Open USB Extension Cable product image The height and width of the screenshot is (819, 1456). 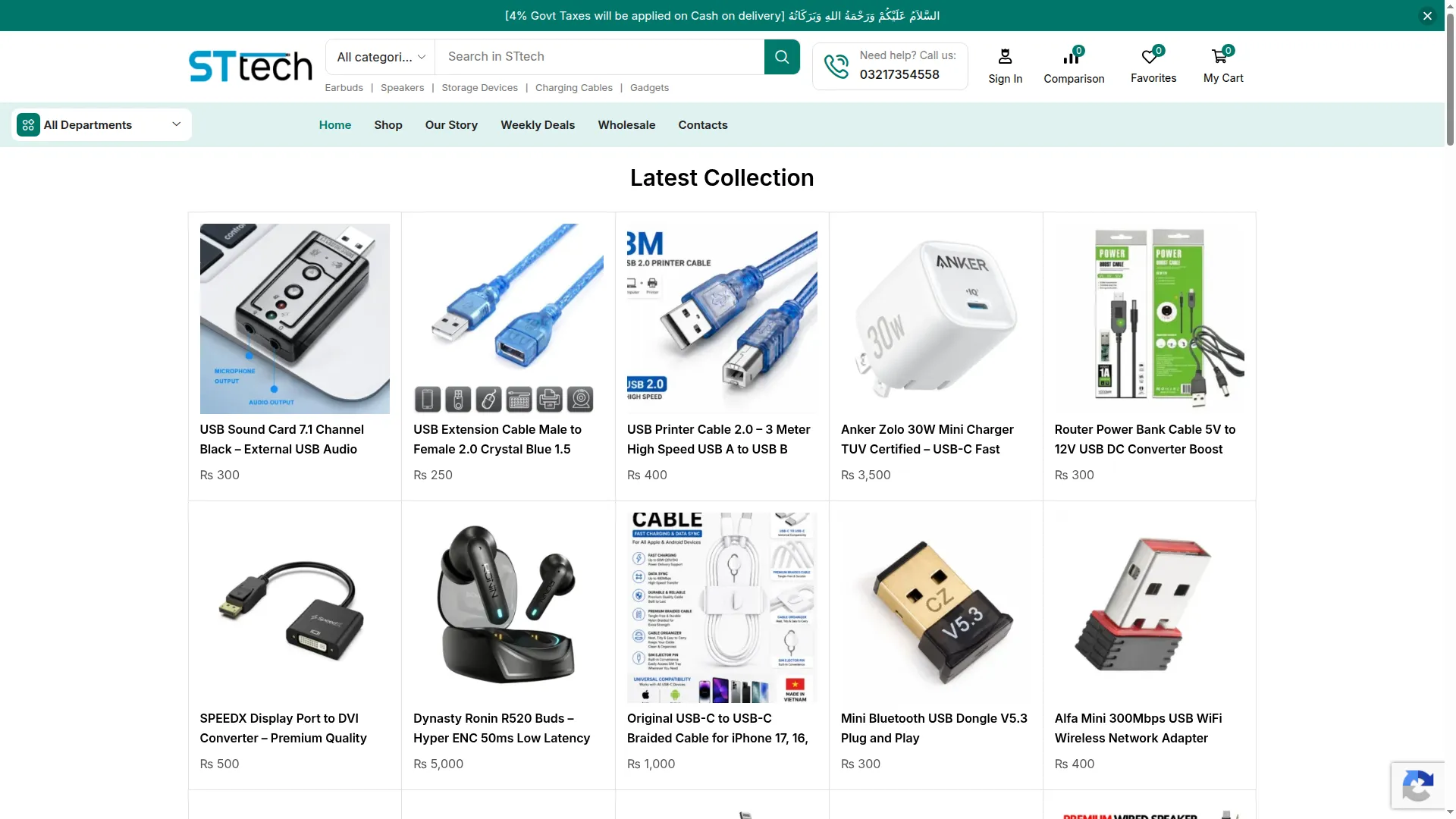(508, 318)
